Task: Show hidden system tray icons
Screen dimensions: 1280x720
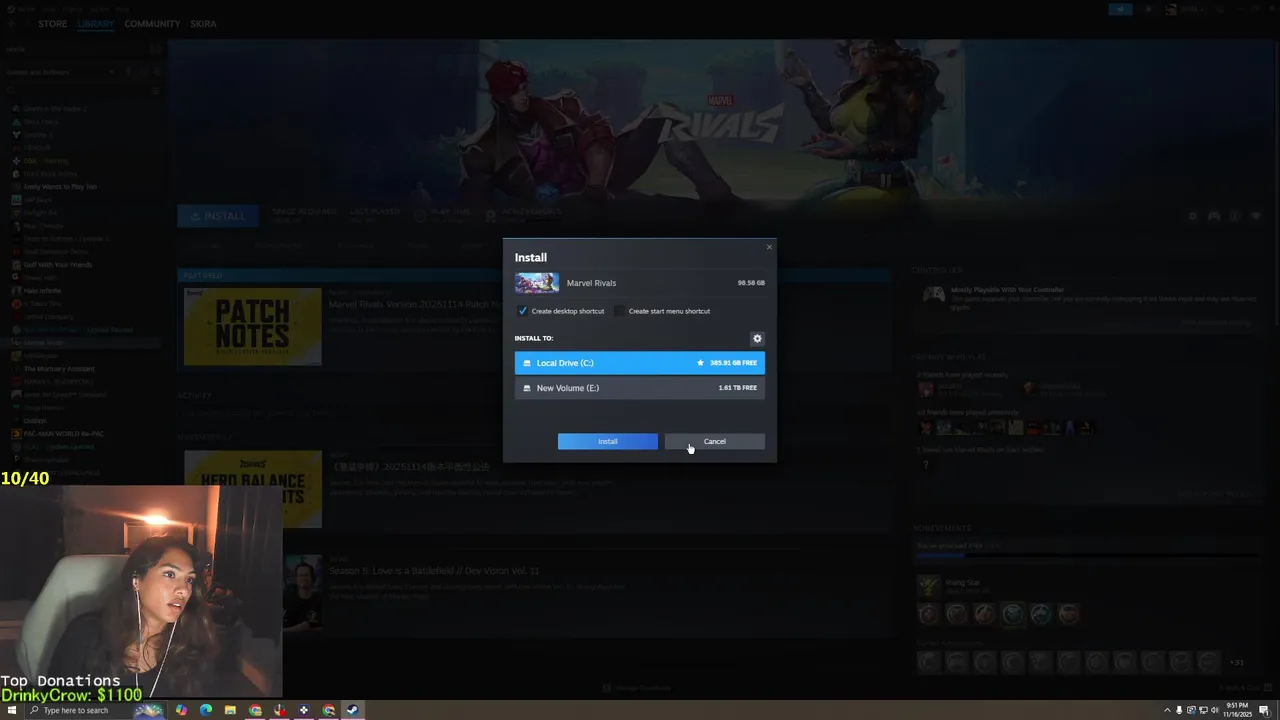Action: click(1166, 710)
